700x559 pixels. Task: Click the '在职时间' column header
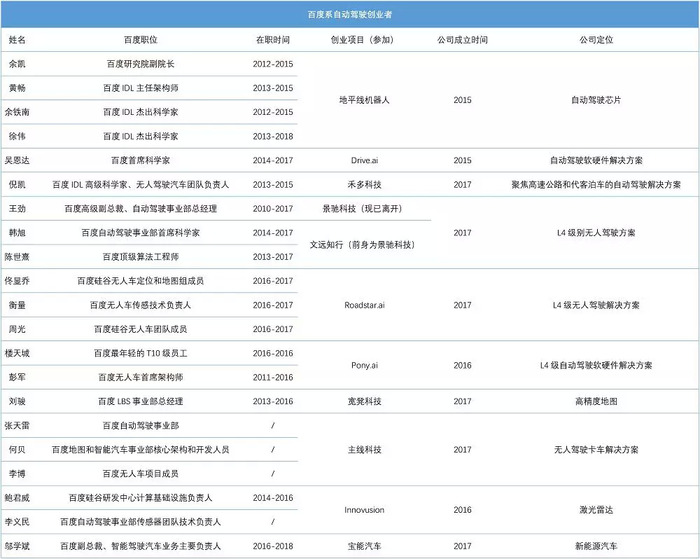273,40
